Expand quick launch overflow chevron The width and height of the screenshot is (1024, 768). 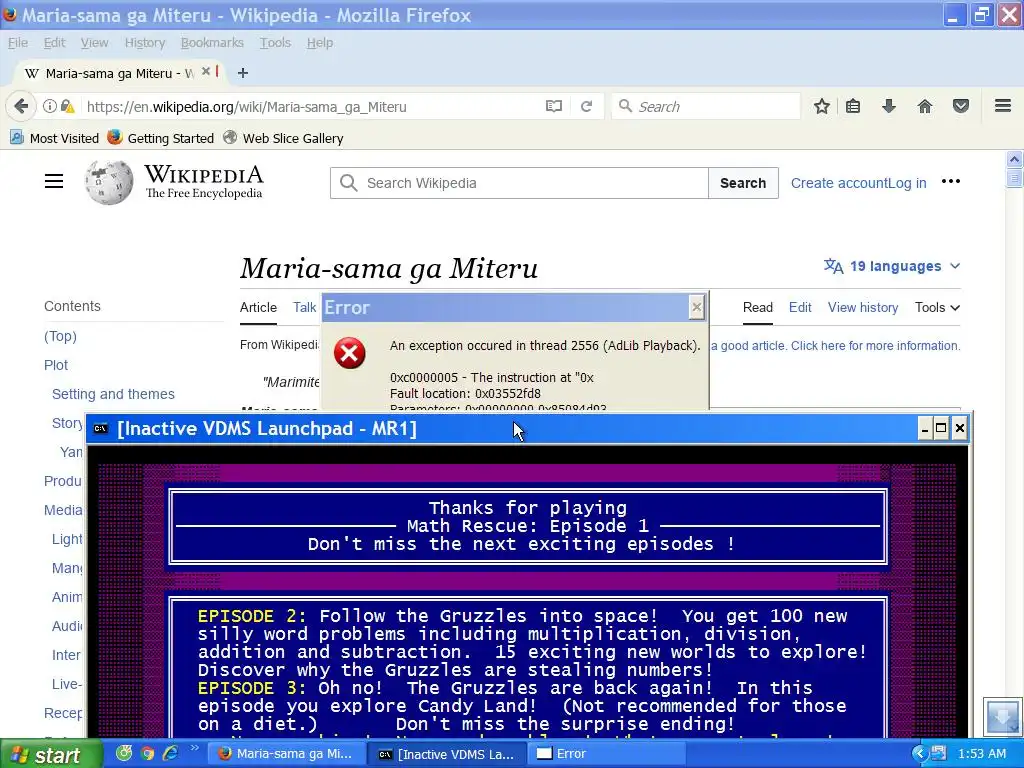pyautogui.click(x=194, y=748)
